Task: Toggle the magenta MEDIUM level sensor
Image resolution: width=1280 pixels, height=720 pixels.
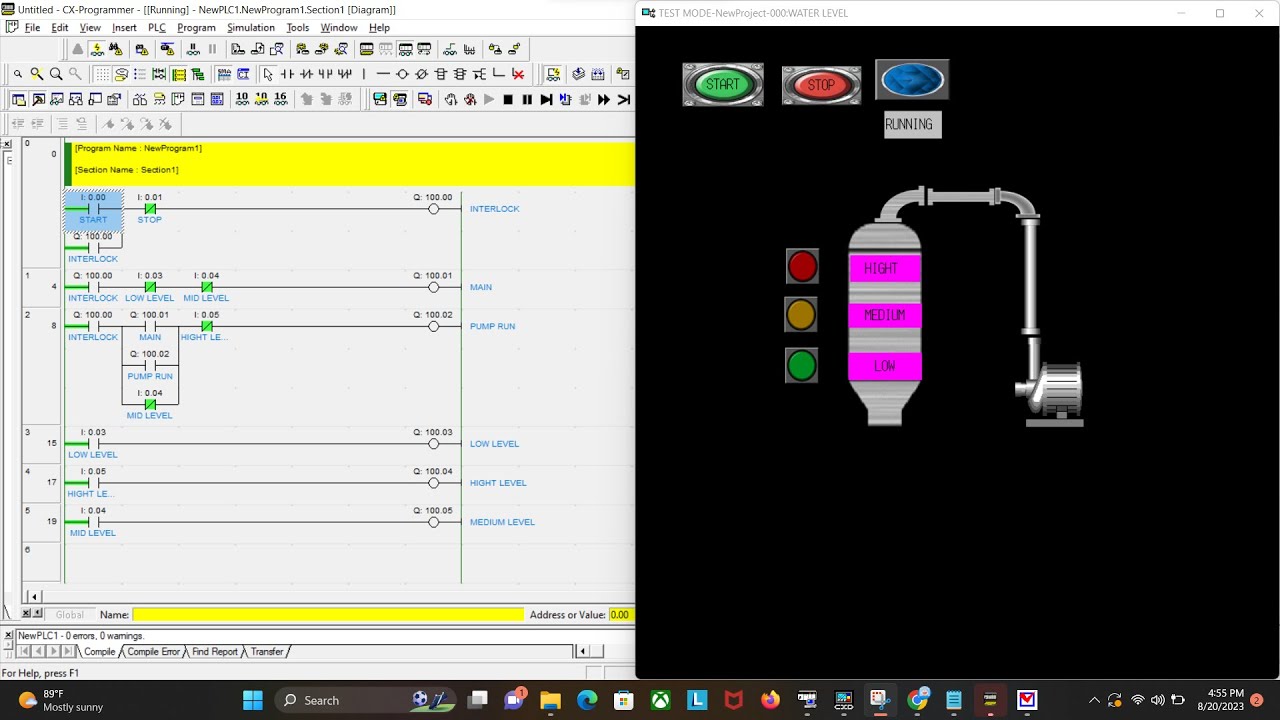Action: click(x=885, y=315)
